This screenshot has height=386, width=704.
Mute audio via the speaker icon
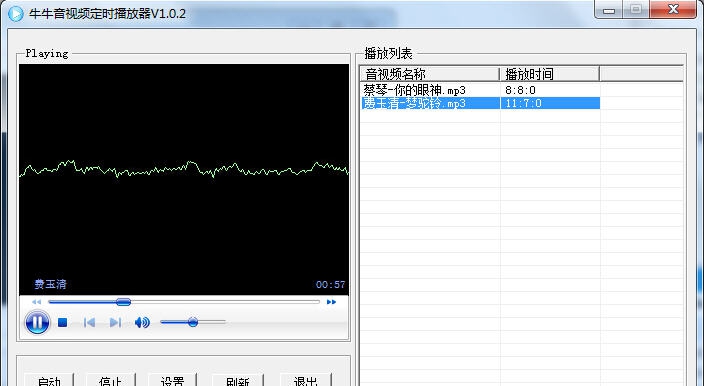click(142, 322)
